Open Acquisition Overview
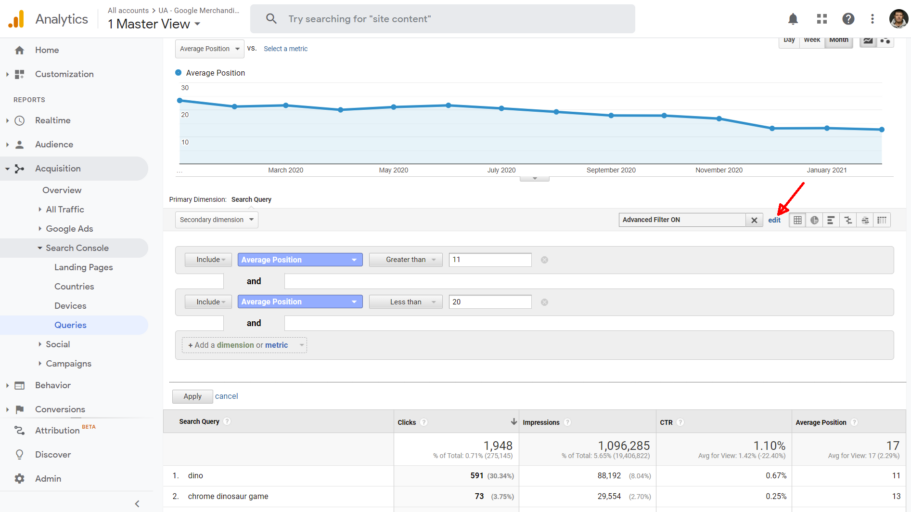911x512 pixels. click(x=62, y=190)
